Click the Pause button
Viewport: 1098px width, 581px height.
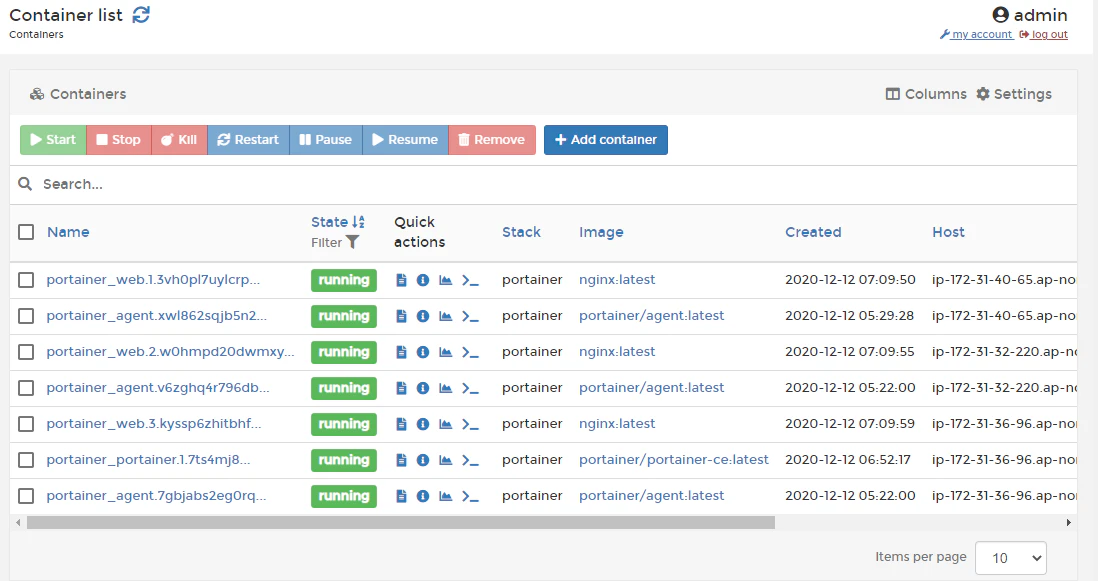coord(326,140)
